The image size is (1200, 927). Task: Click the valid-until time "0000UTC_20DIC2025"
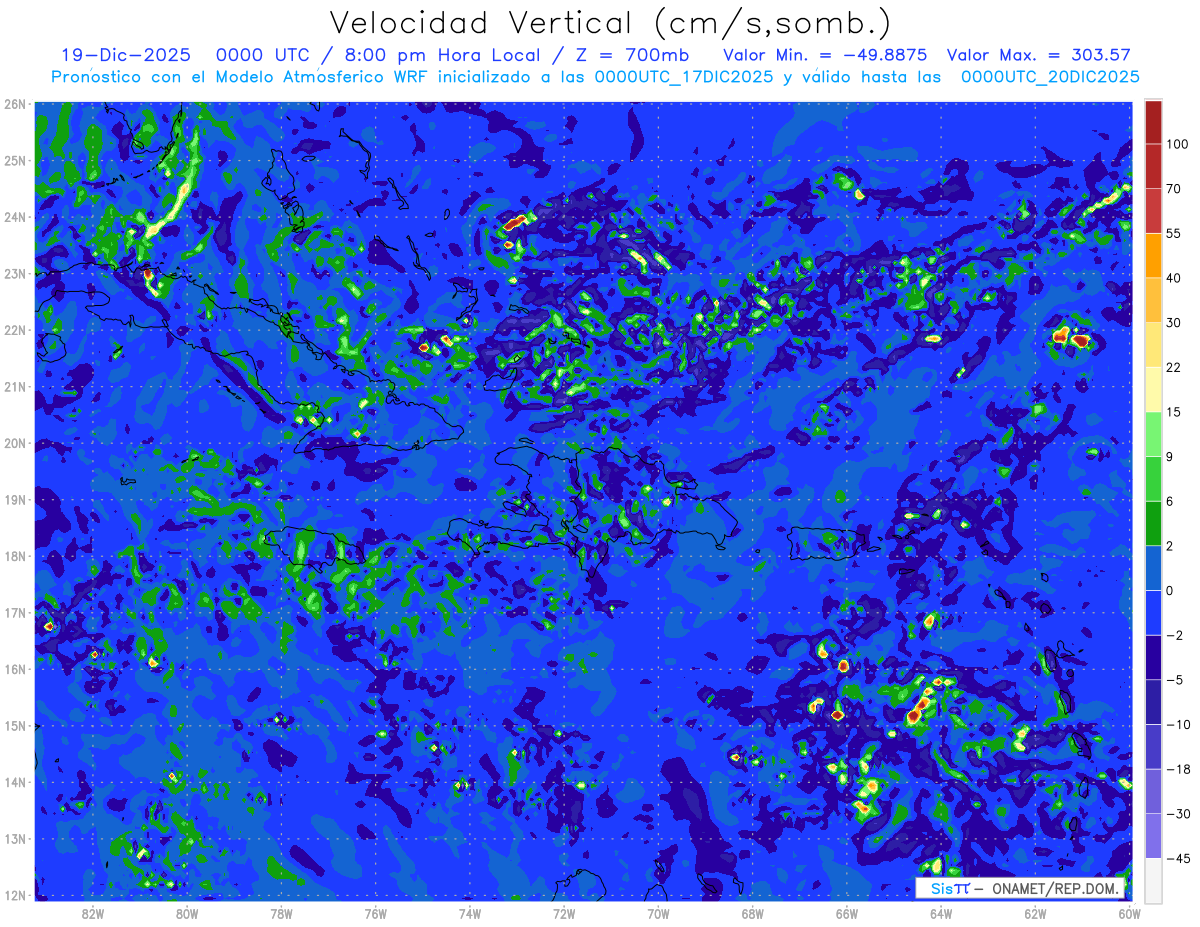[x=1050, y=77]
